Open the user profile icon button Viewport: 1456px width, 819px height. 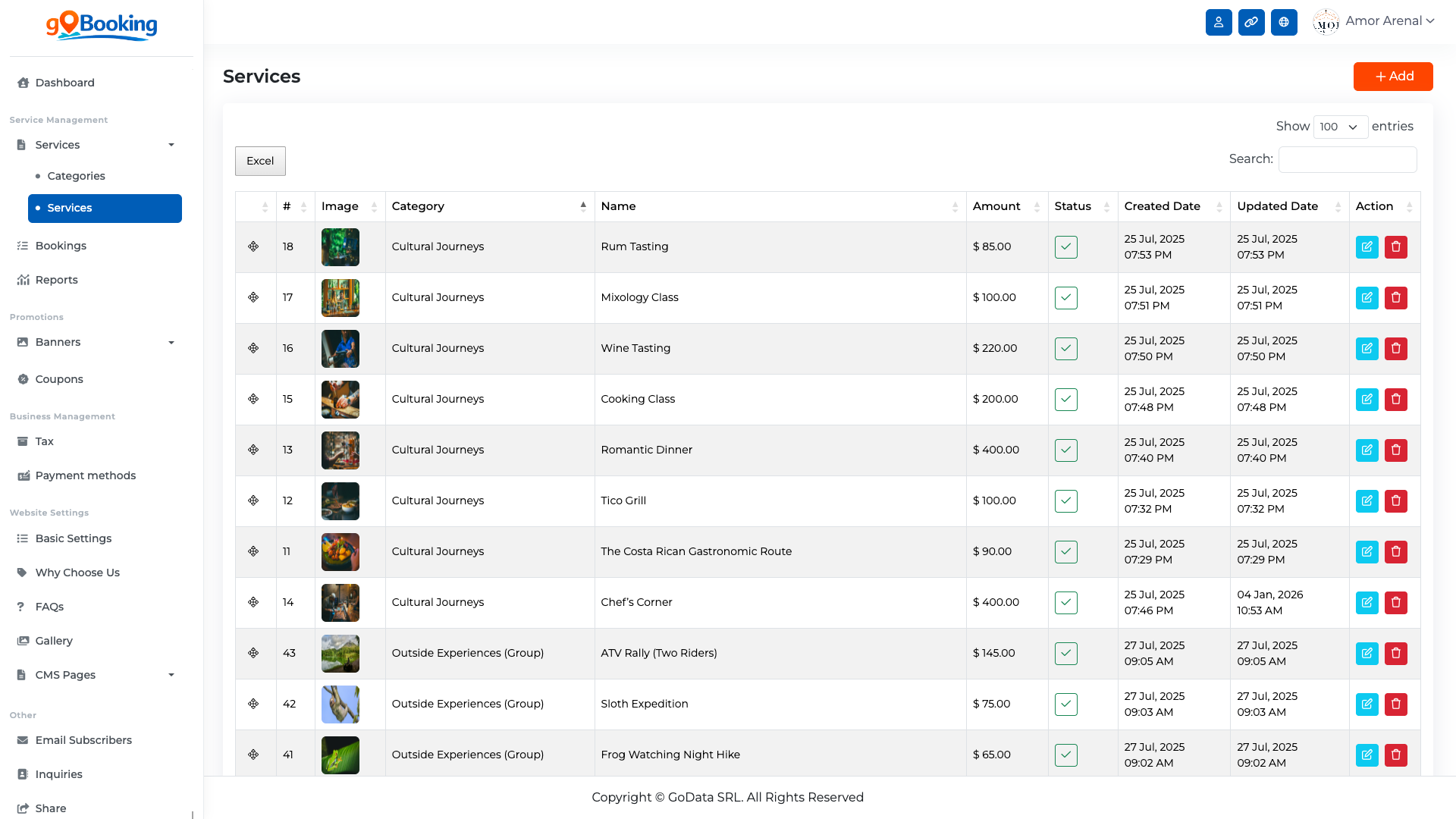1219,22
